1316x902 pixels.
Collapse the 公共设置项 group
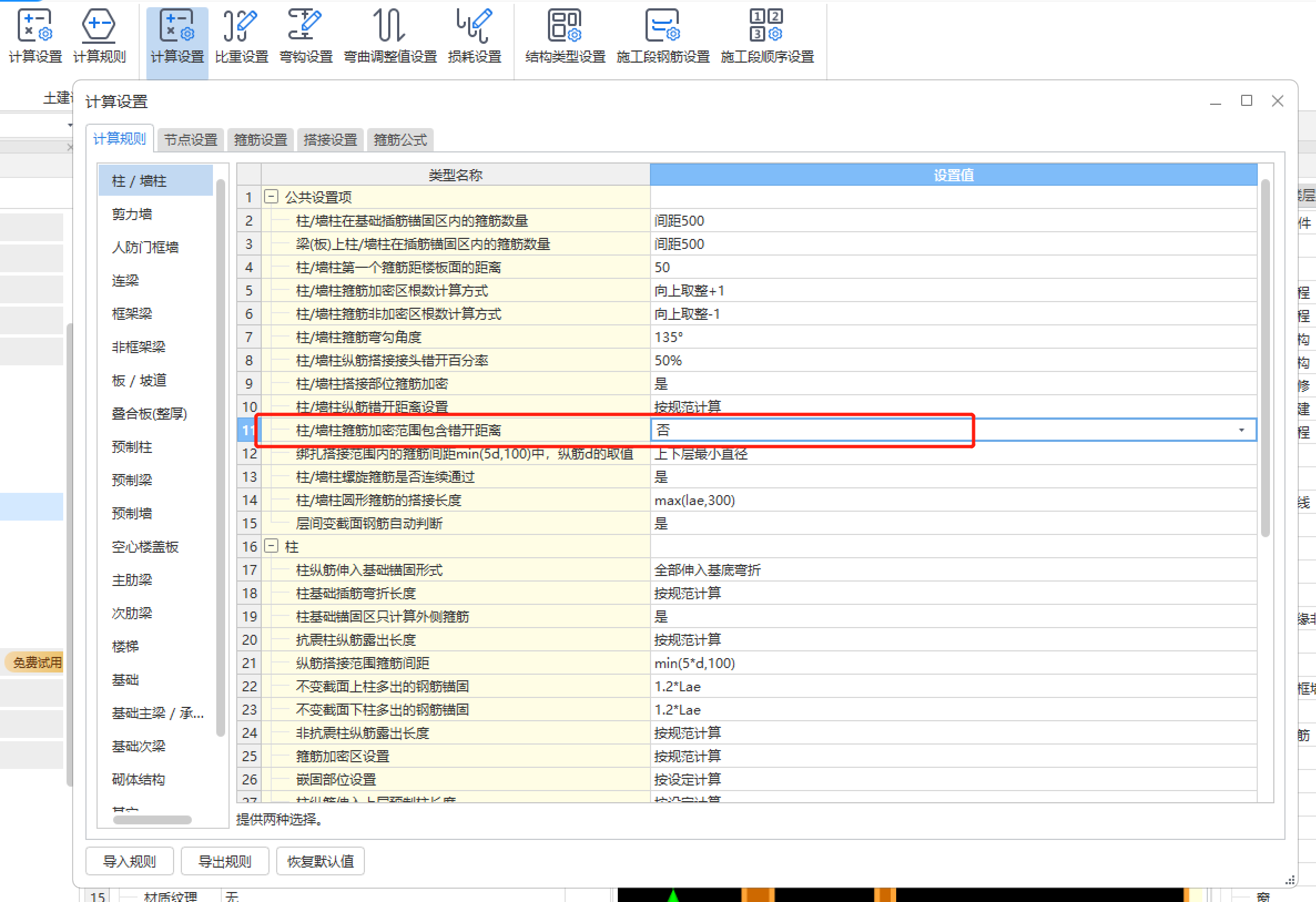[x=271, y=196]
